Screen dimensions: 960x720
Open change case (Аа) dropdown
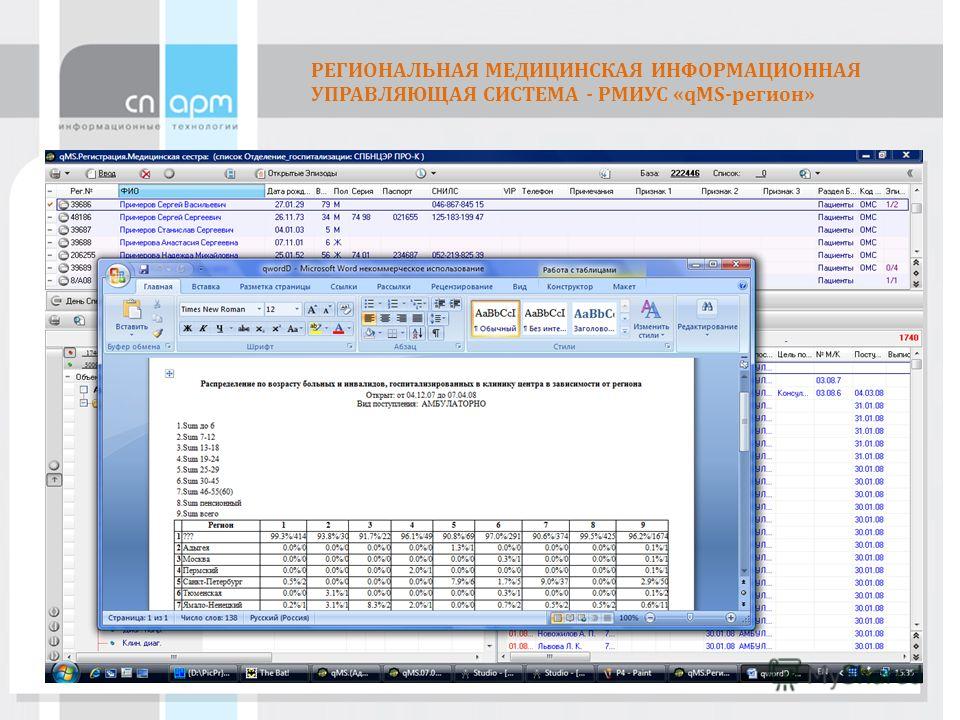(295, 329)
